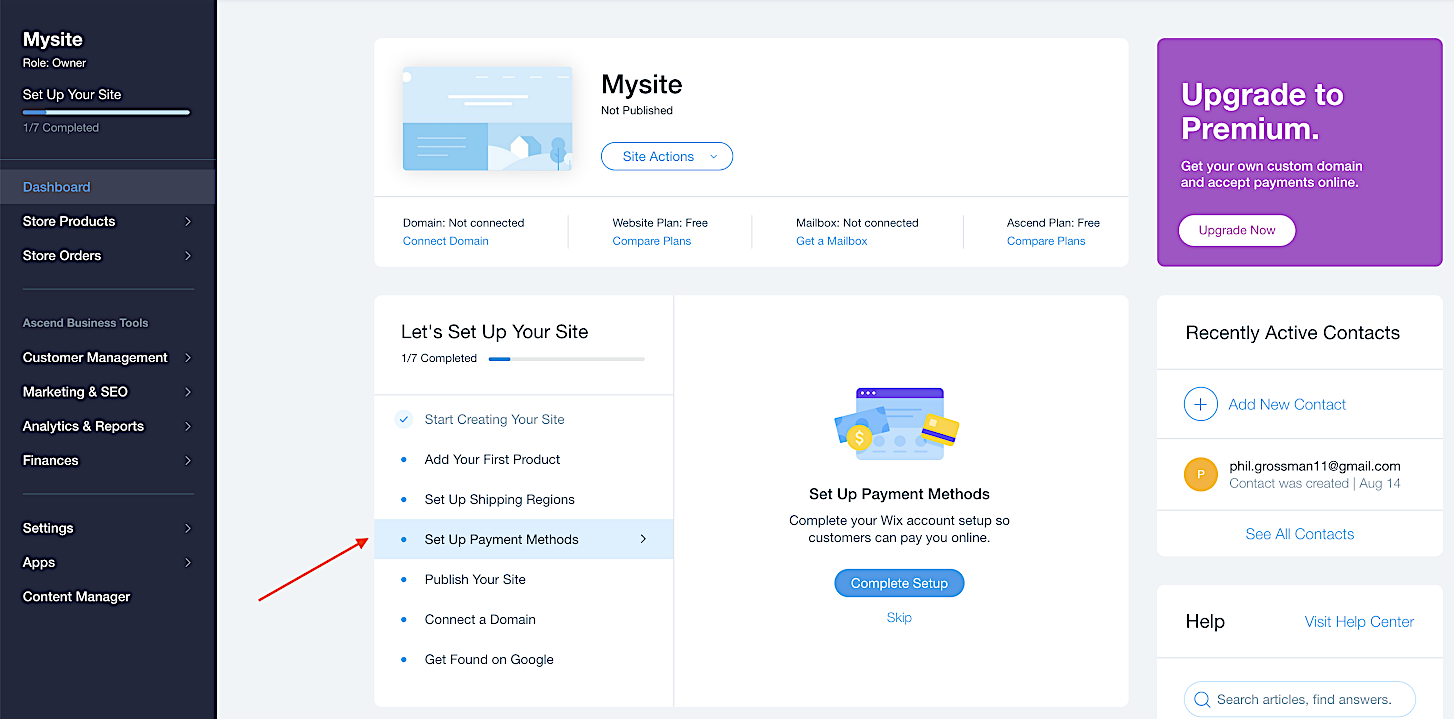The image size is (1454, 719).
Task: Click the Complete Setup button
Action: pos(899,583)
